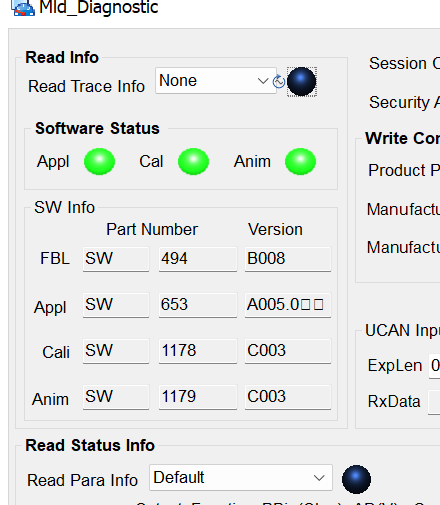The height and width of the screenshot is (505, 440).
Task: Click the refresh icon beside None dropdown
Action: click(279, 81)
